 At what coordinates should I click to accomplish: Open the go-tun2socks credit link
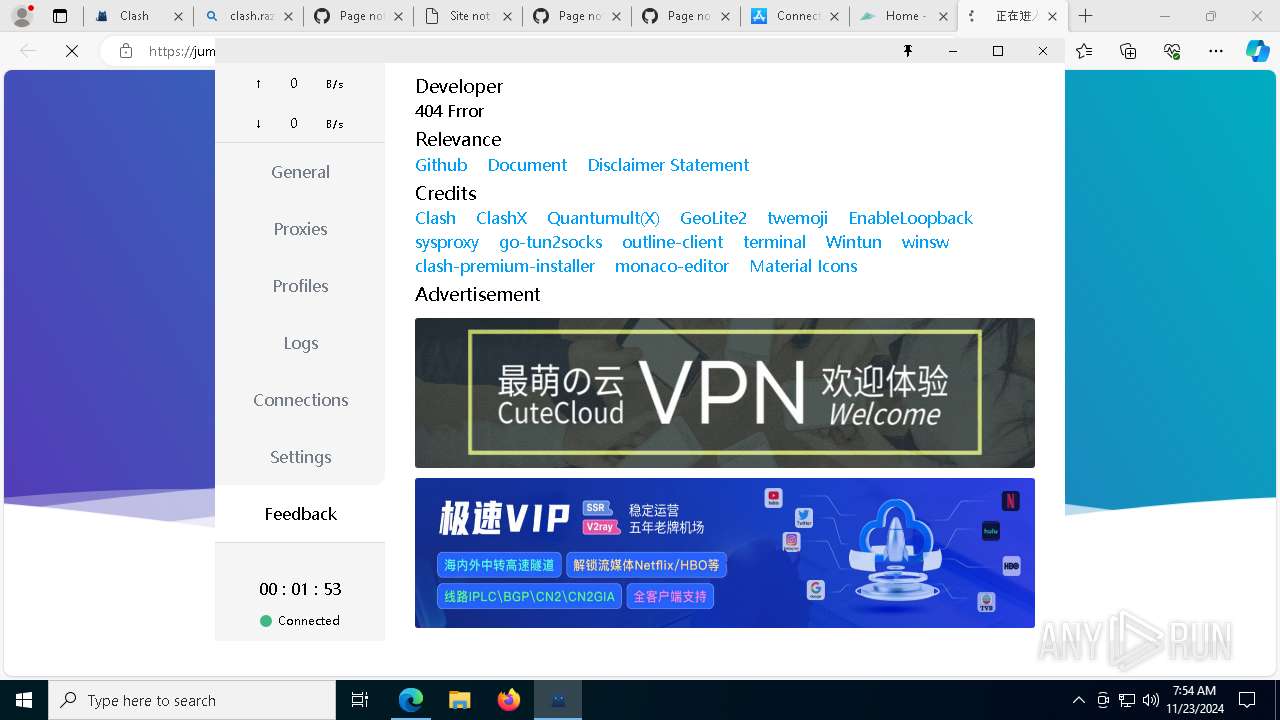click(550, 242)
